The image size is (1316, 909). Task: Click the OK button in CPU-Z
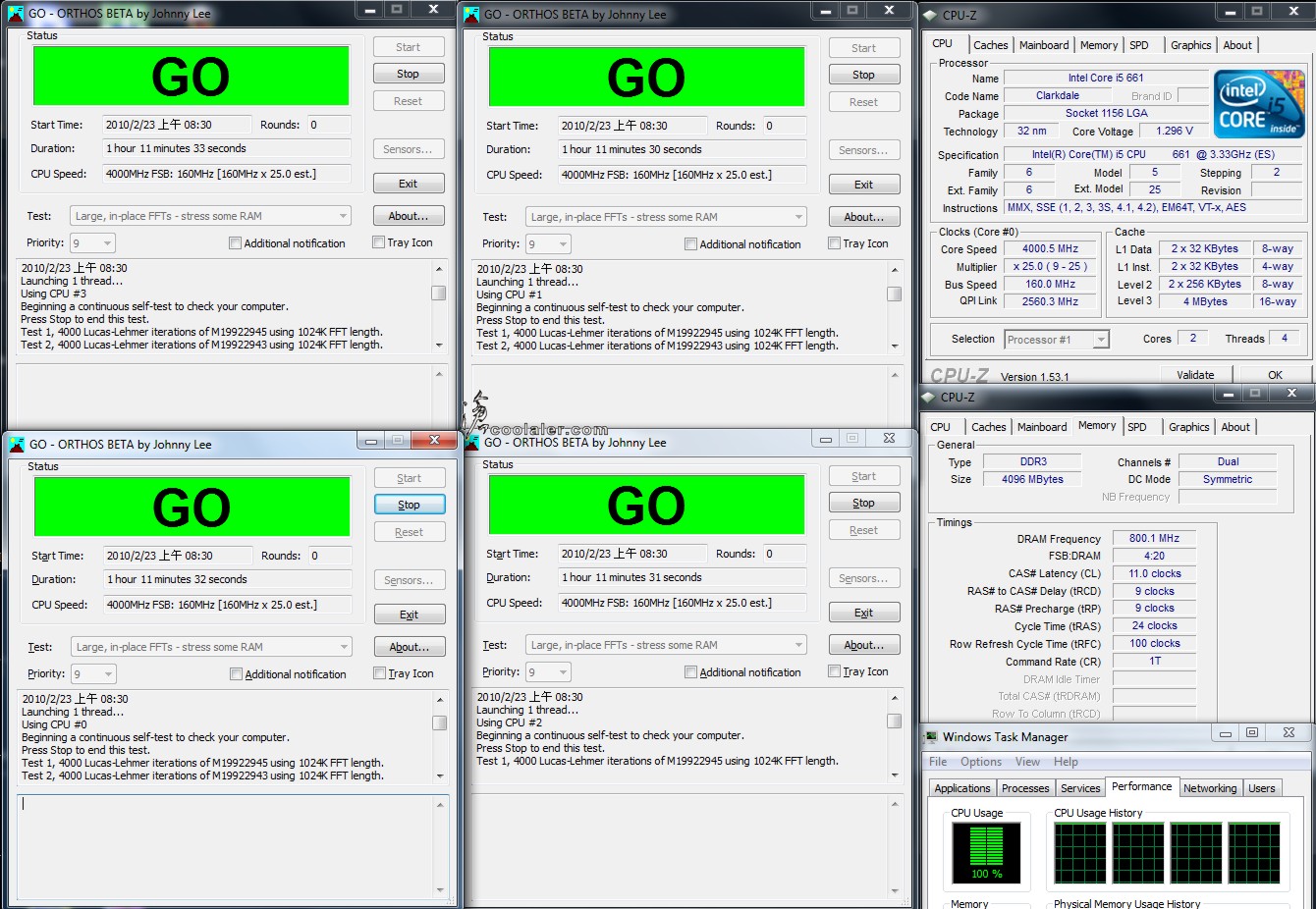click(x=1275, y=375)
